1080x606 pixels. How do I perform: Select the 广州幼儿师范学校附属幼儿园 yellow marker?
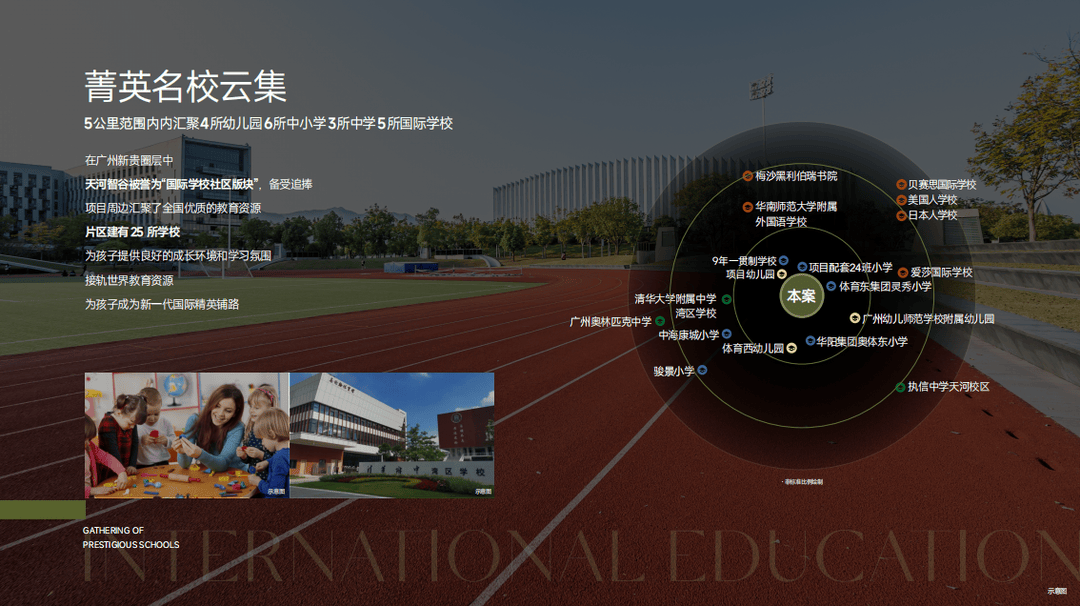coord(855,318)
